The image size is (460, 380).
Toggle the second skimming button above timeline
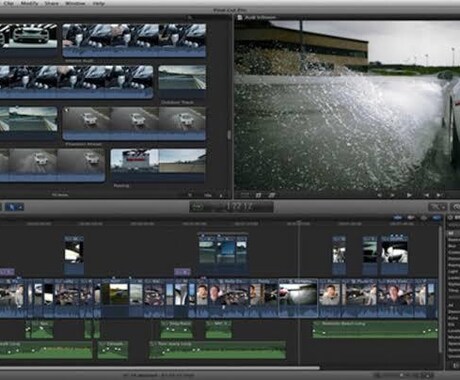[x=411, y=218]
